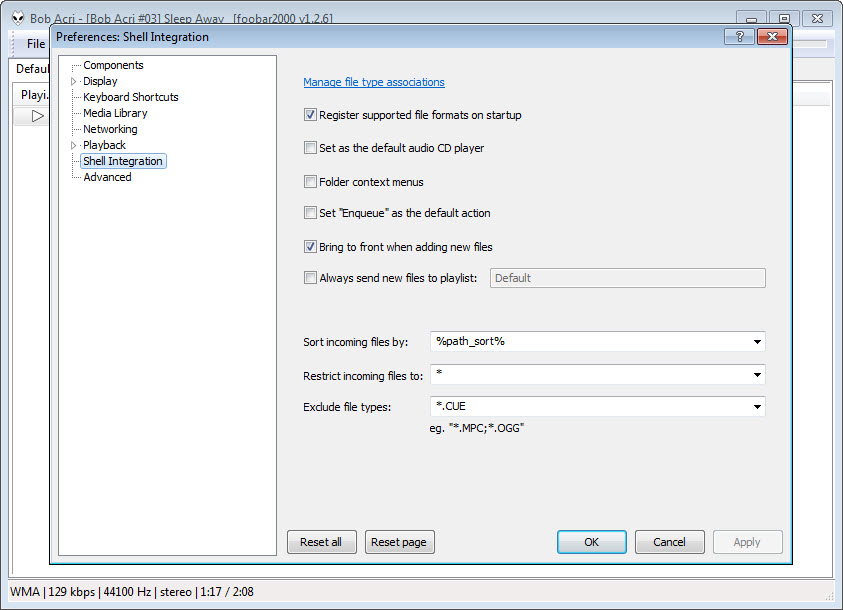Click the play button in main window
The image size is (843, 610).
(x=37, y=116)
